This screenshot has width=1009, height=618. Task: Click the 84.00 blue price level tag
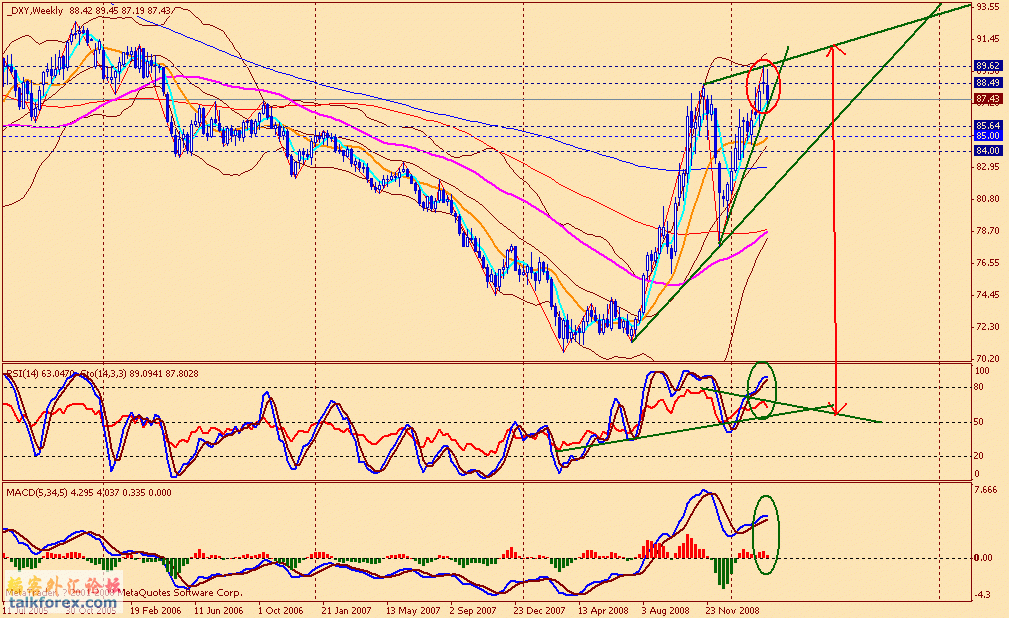pyautogui.click(x=988, y=151)
